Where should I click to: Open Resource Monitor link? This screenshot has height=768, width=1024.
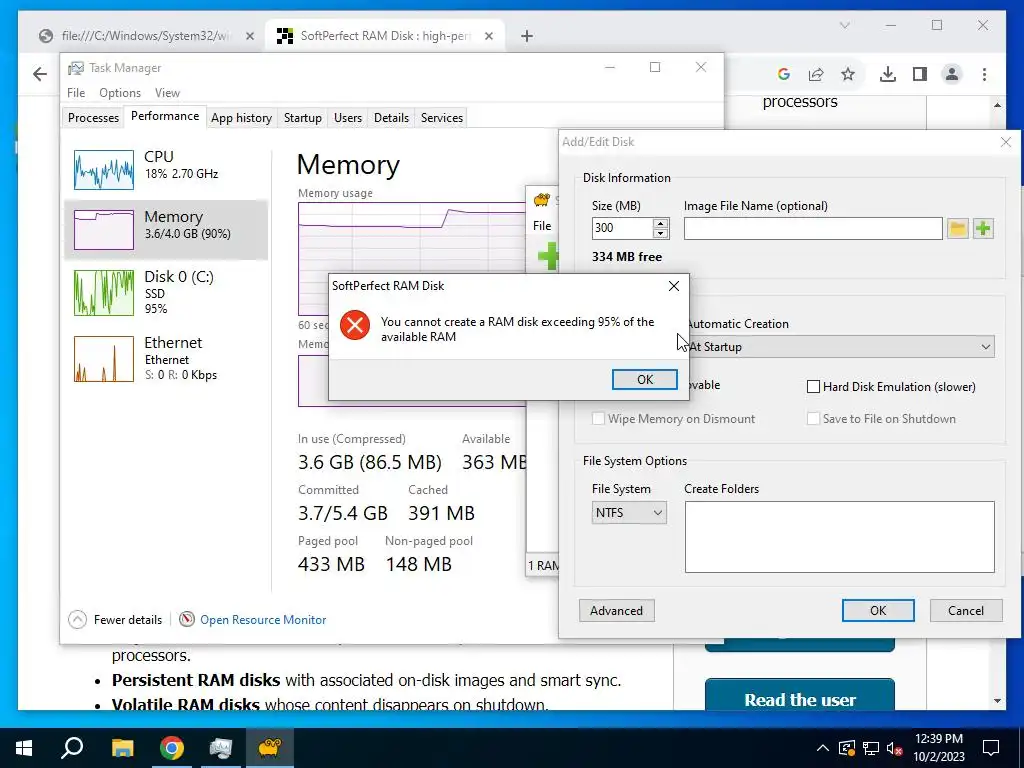pos(263,620)
